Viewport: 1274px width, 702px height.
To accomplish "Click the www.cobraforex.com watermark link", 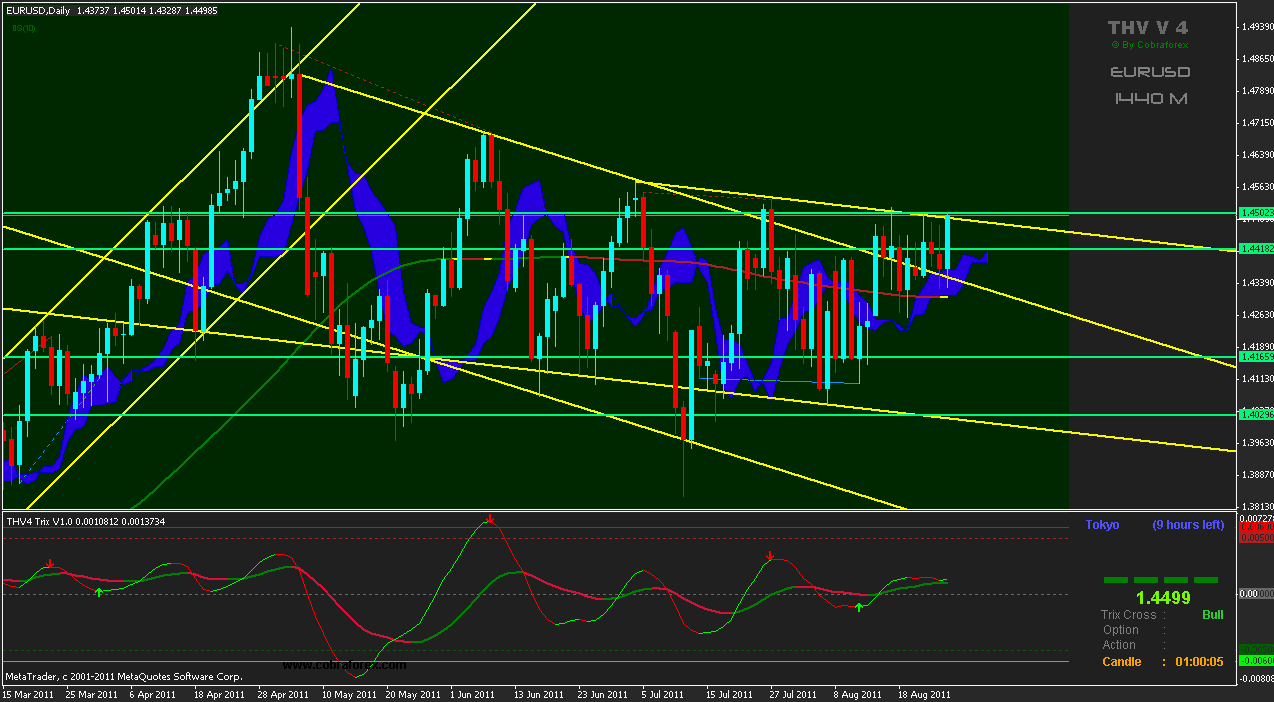I will point(344,665).
